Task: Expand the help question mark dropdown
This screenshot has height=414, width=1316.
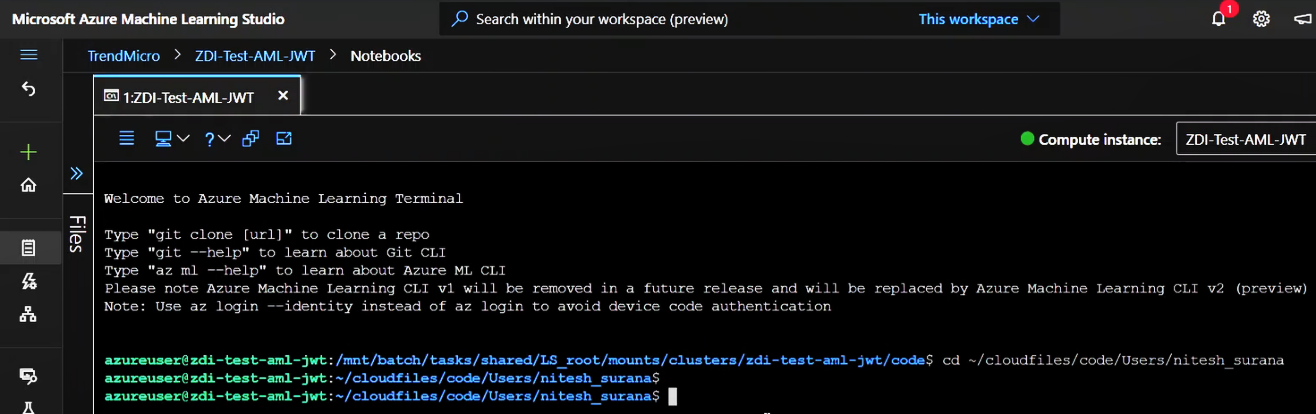Action: (217, 139)
